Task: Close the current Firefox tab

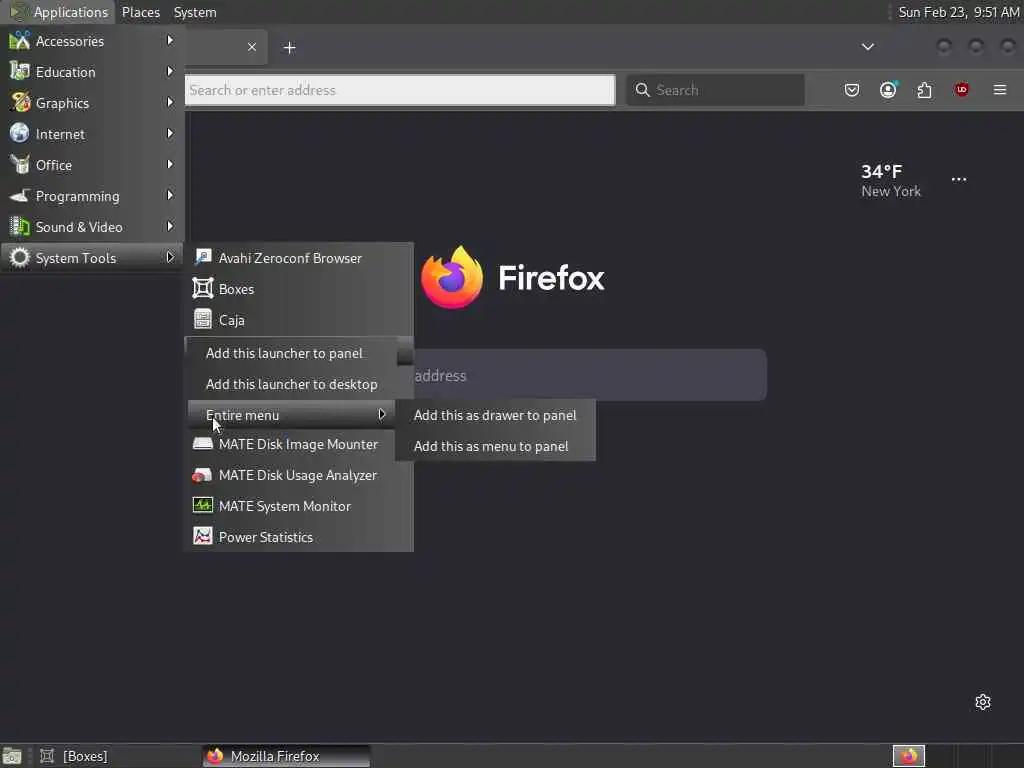Action: pos(251,47)
